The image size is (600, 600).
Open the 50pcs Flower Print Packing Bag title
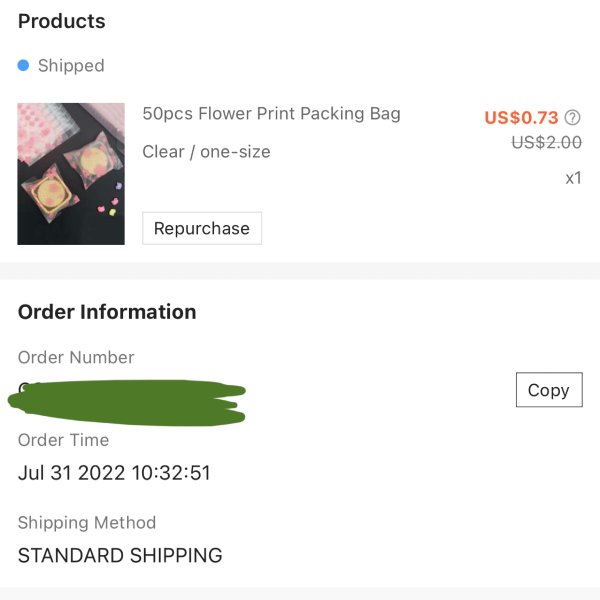click(x=272, y=114)
